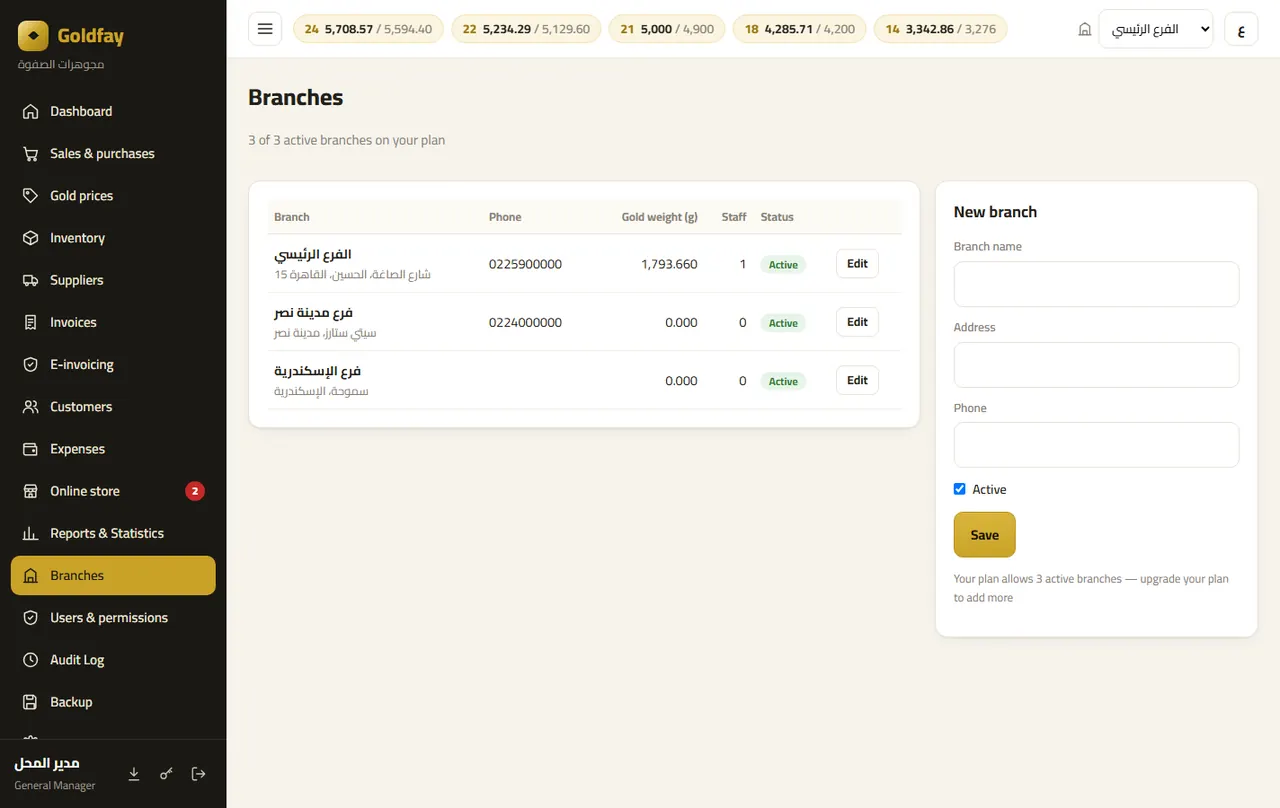Open the Audit Log page

(x=113, y=660)
